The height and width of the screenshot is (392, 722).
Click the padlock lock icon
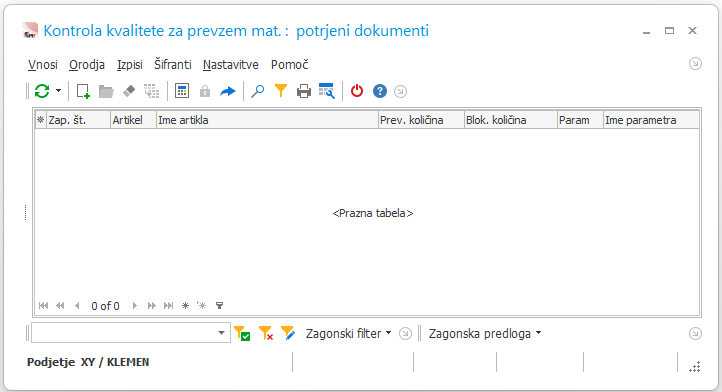[x=205, y=91]
